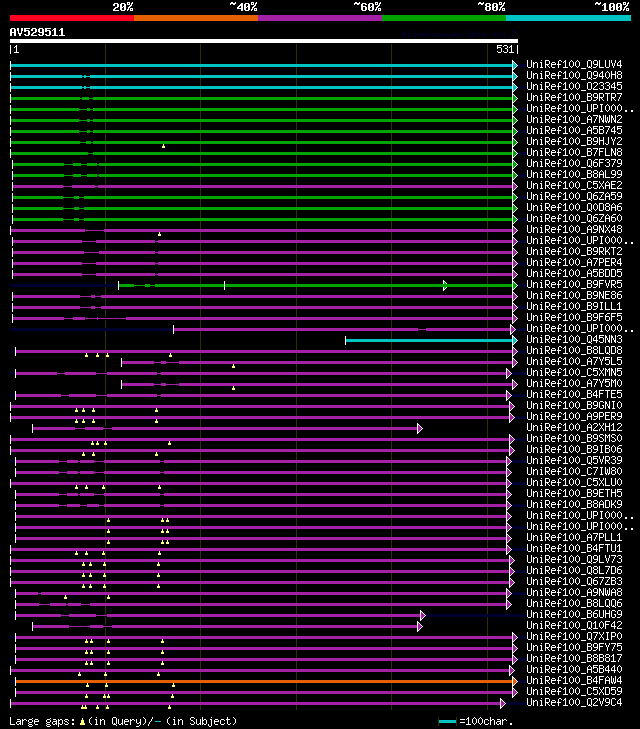Click the UniRef100_A2XH12 label
The height and width of the screenshot is (729, 640).
[x=574, y=428]
